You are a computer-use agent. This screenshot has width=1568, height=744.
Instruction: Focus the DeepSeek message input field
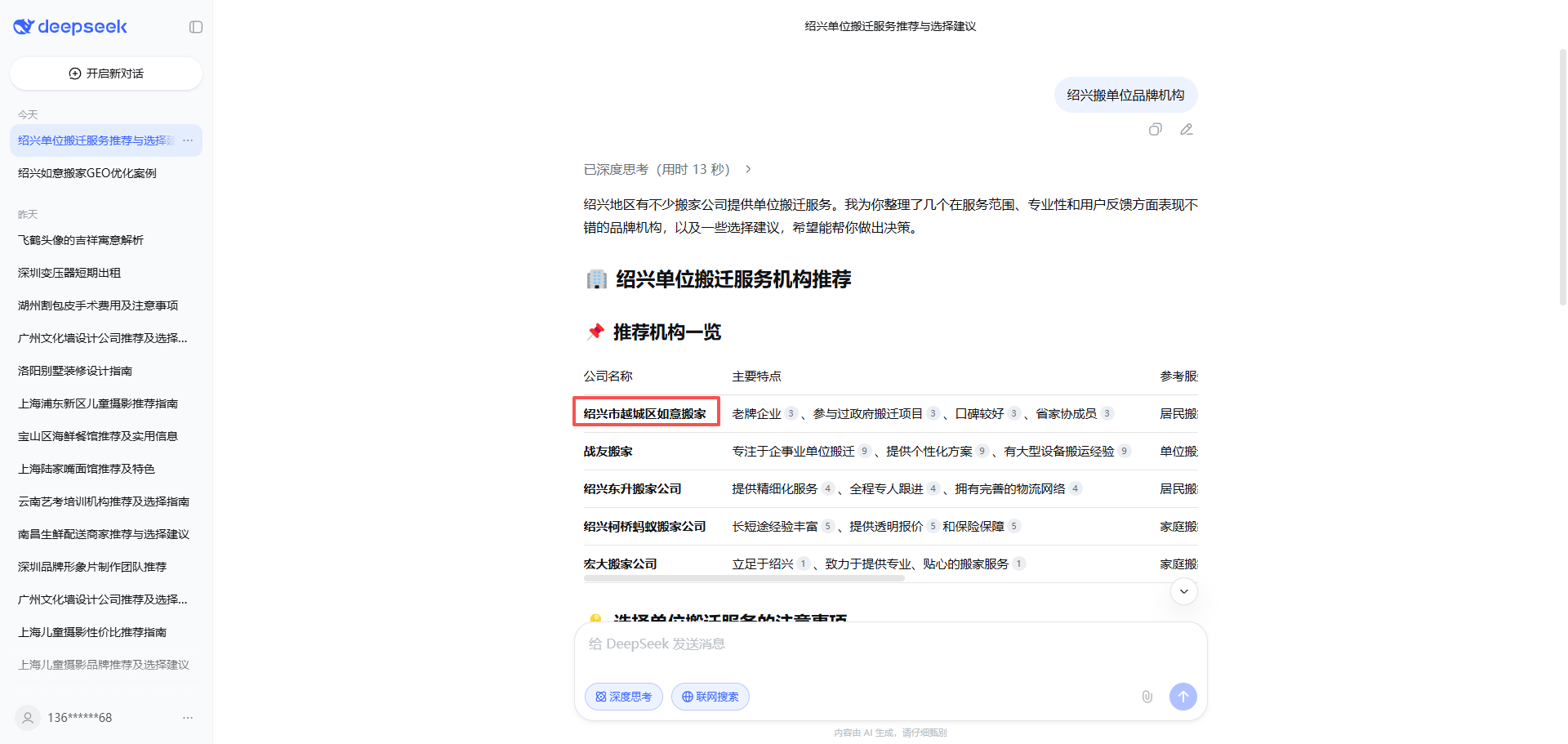pyautogui.click(x=890, y=644)
